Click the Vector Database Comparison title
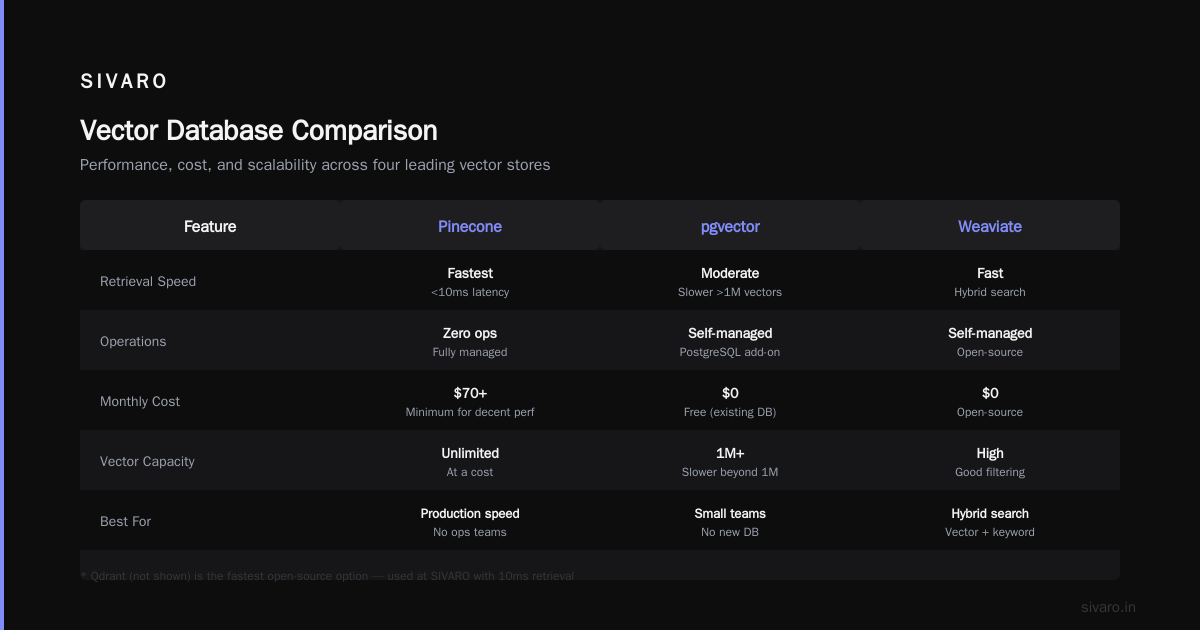Viewport: 1200px width, 630px height. tap(259, 130)
